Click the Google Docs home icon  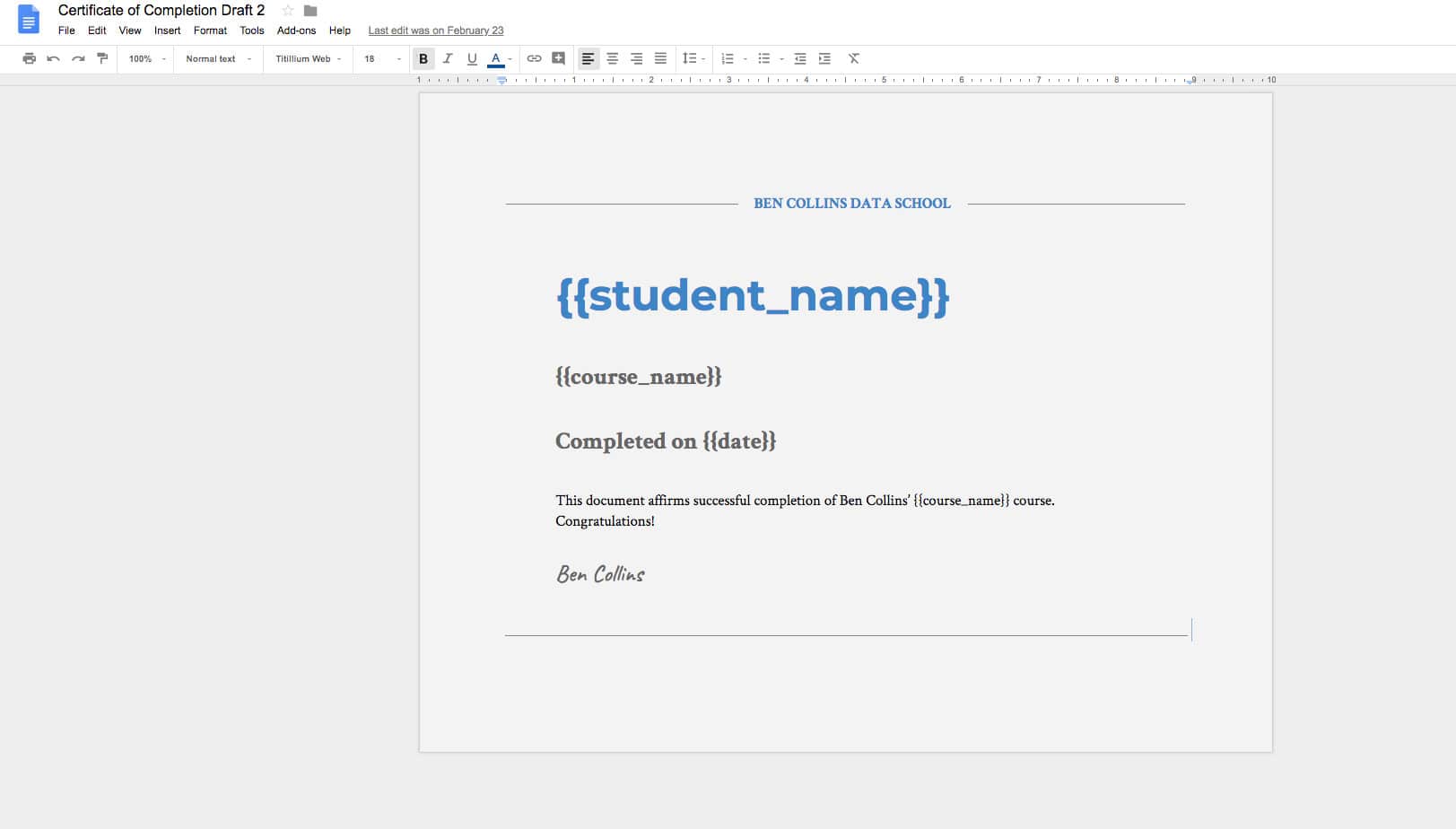29,20
